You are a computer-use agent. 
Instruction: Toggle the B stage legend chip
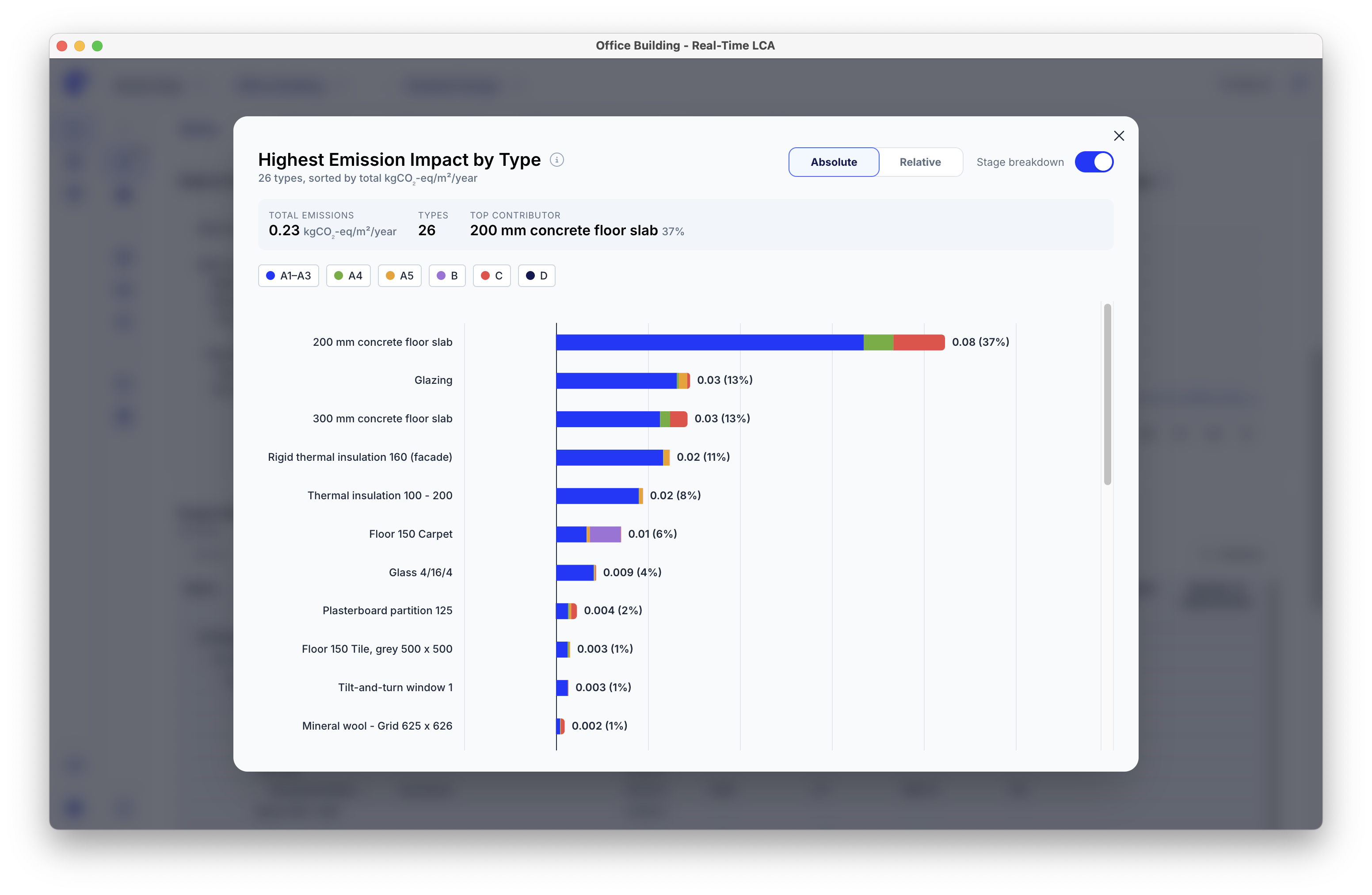pos(447,275)
